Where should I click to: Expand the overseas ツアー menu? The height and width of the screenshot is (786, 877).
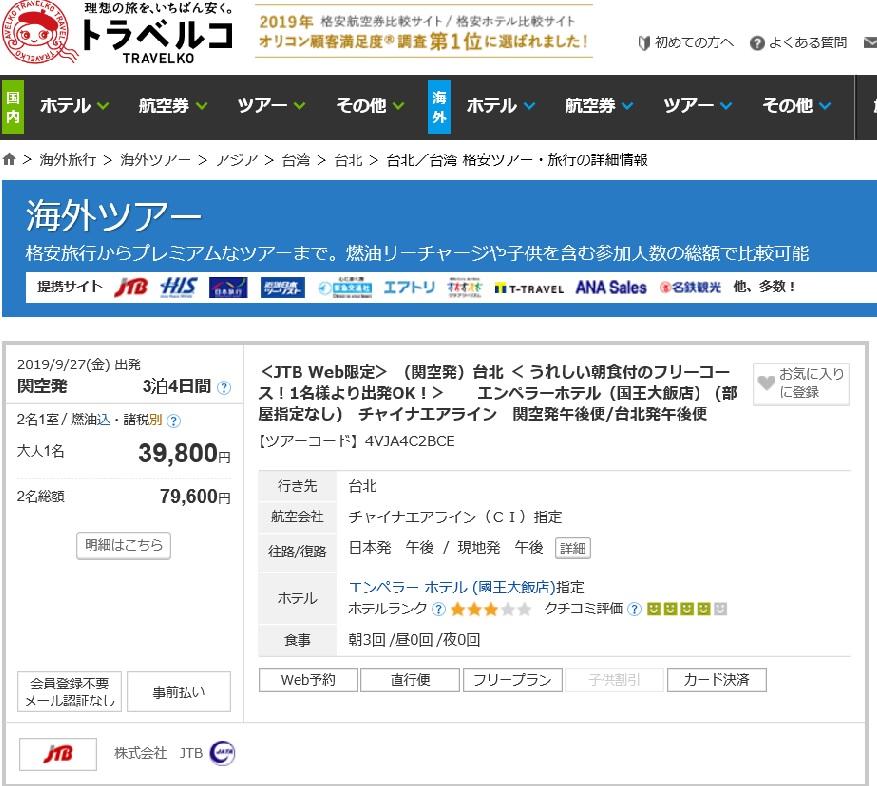[697, 106]
